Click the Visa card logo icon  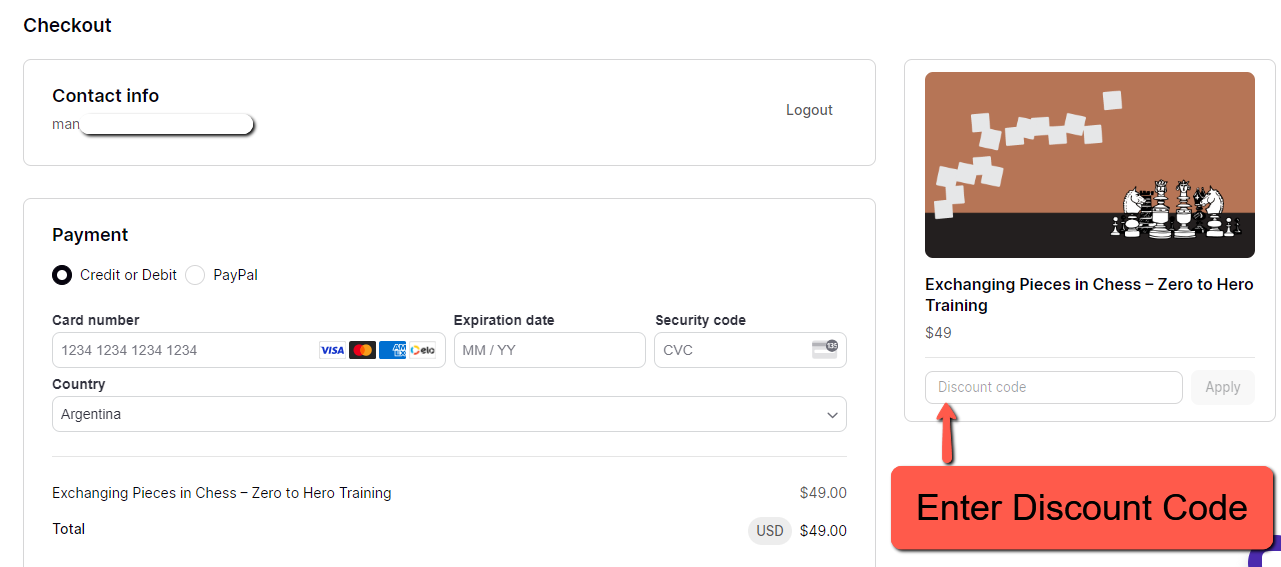(332, 350)
